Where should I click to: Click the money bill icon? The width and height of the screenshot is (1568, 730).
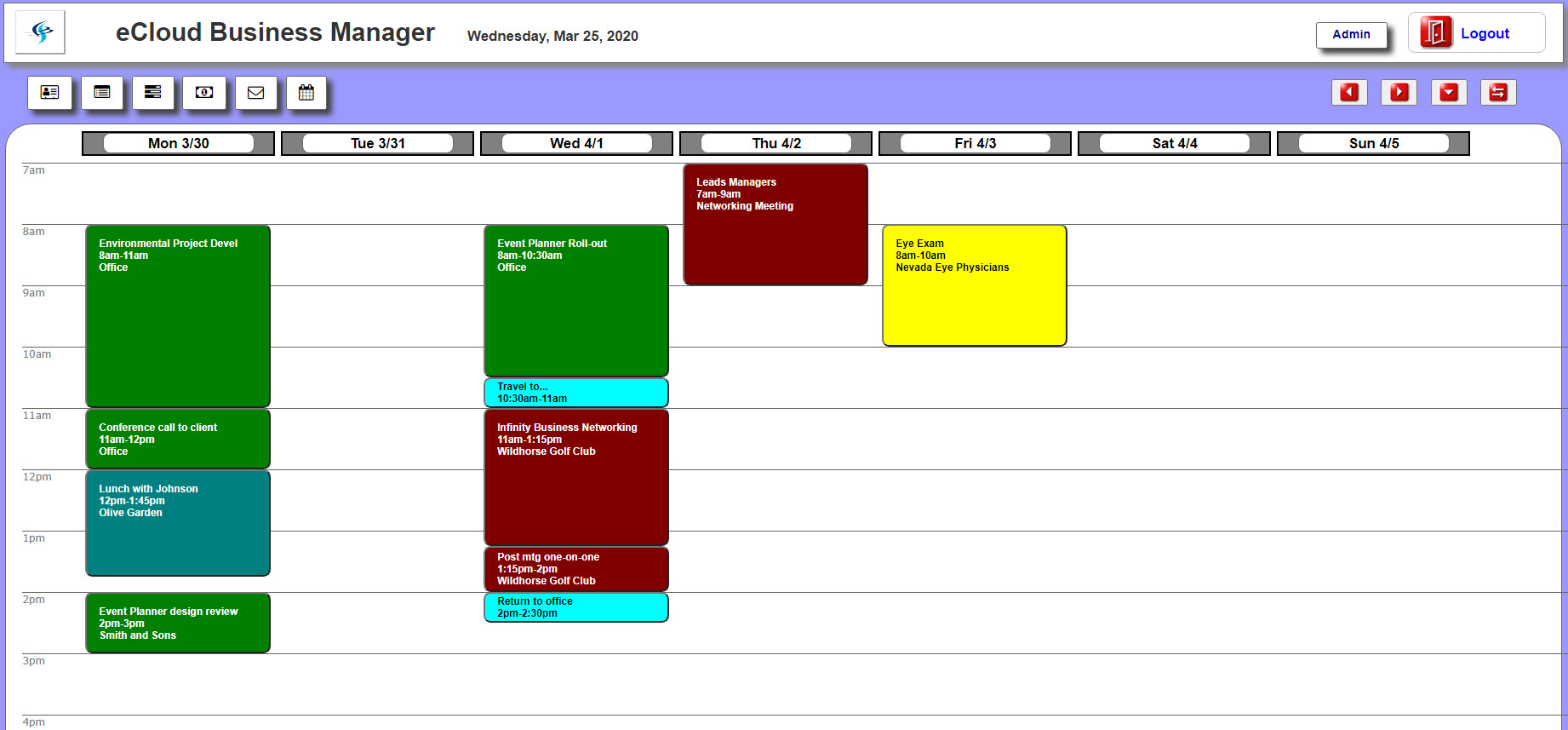204,93
